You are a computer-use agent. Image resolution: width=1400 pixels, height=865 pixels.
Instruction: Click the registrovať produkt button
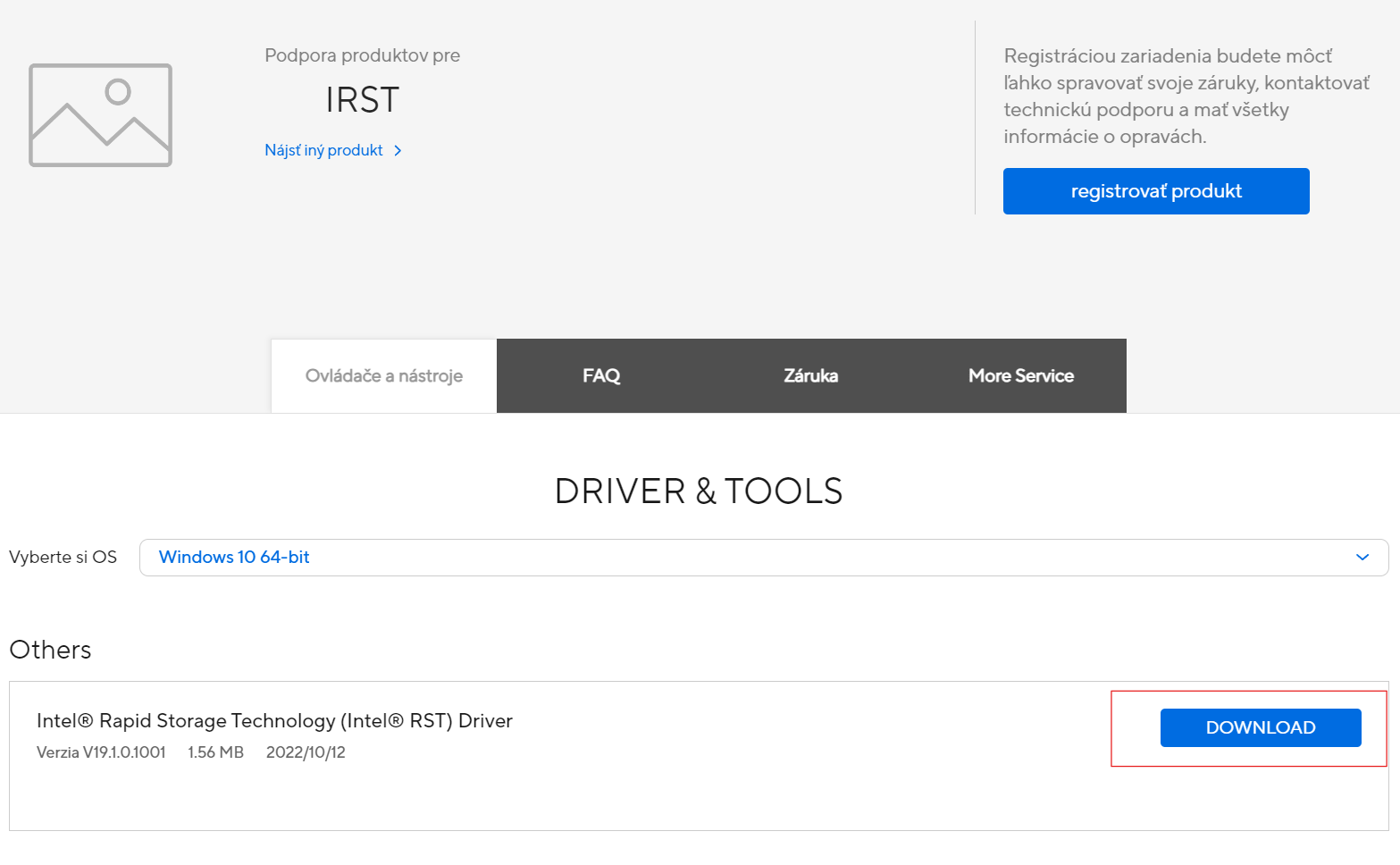(x=1156, y=191)
